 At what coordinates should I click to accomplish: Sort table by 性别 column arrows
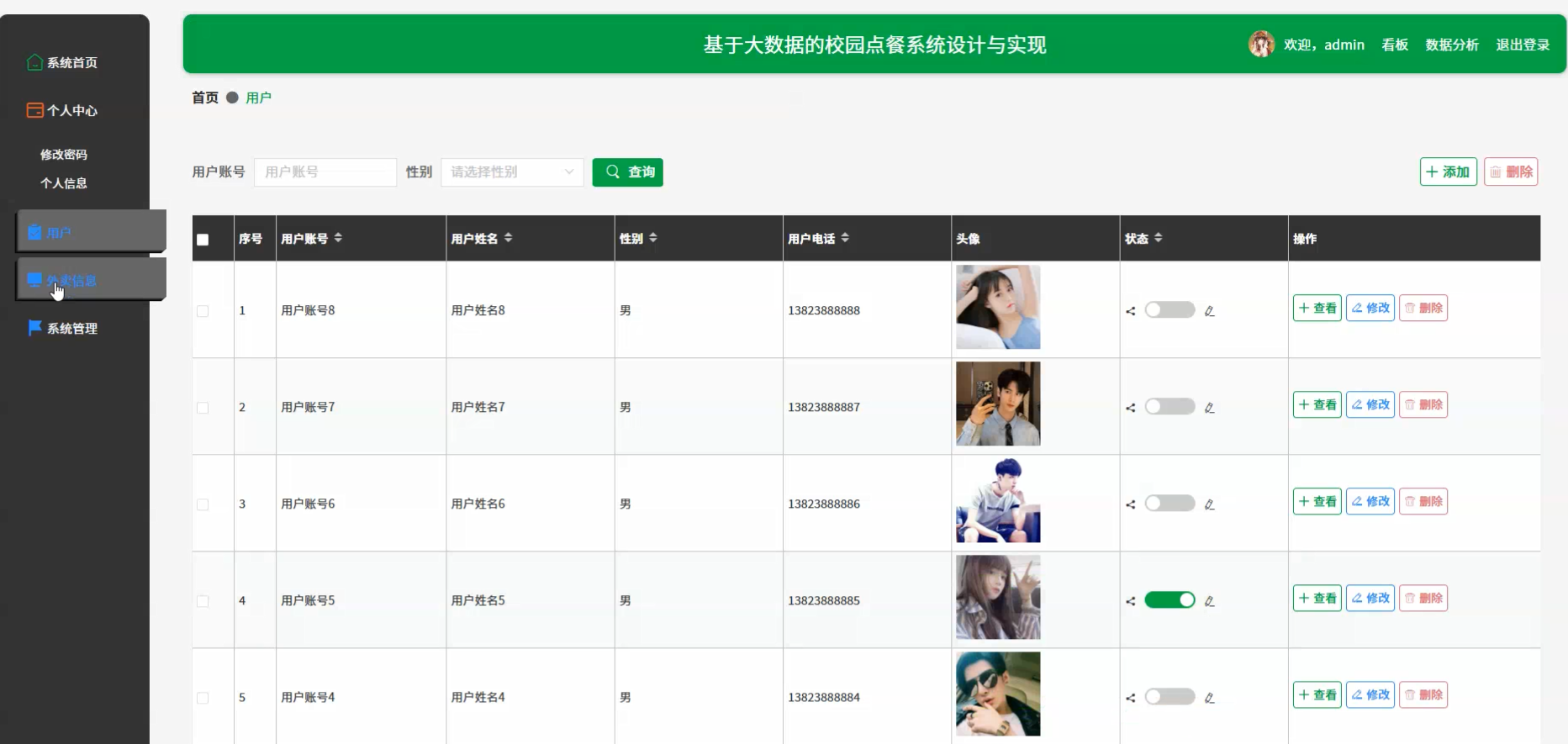click(653, 238)
